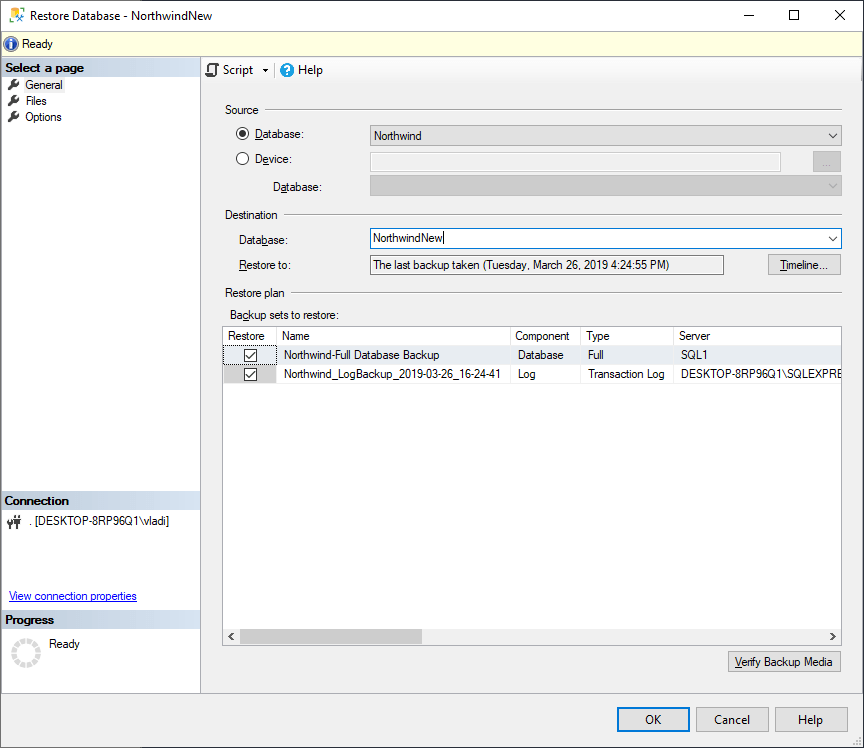Uncheck Northwind_LogBackup restore checkbox
Screen dimensions: 864x748
point(250,374)
